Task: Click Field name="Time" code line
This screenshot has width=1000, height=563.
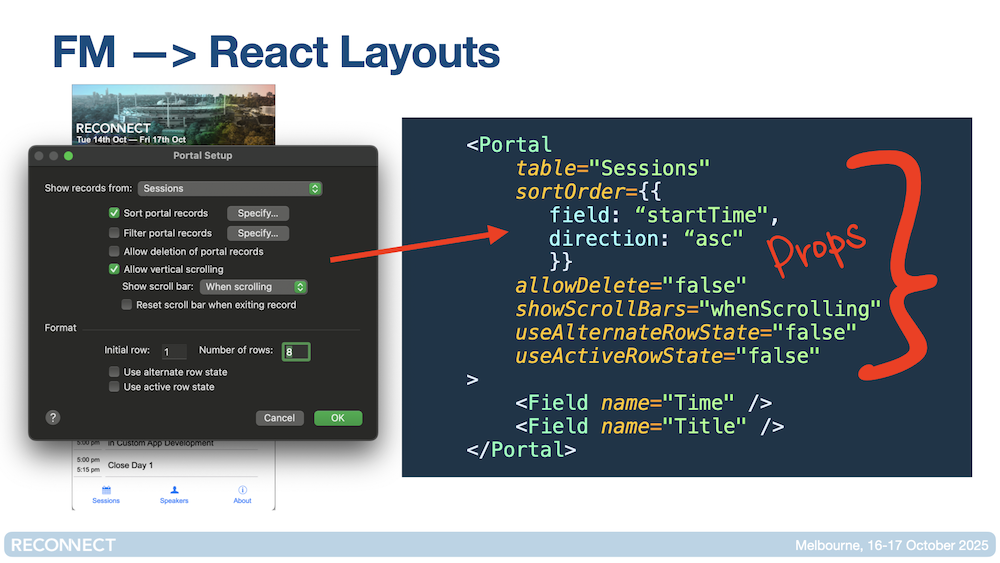Action: 643,403
